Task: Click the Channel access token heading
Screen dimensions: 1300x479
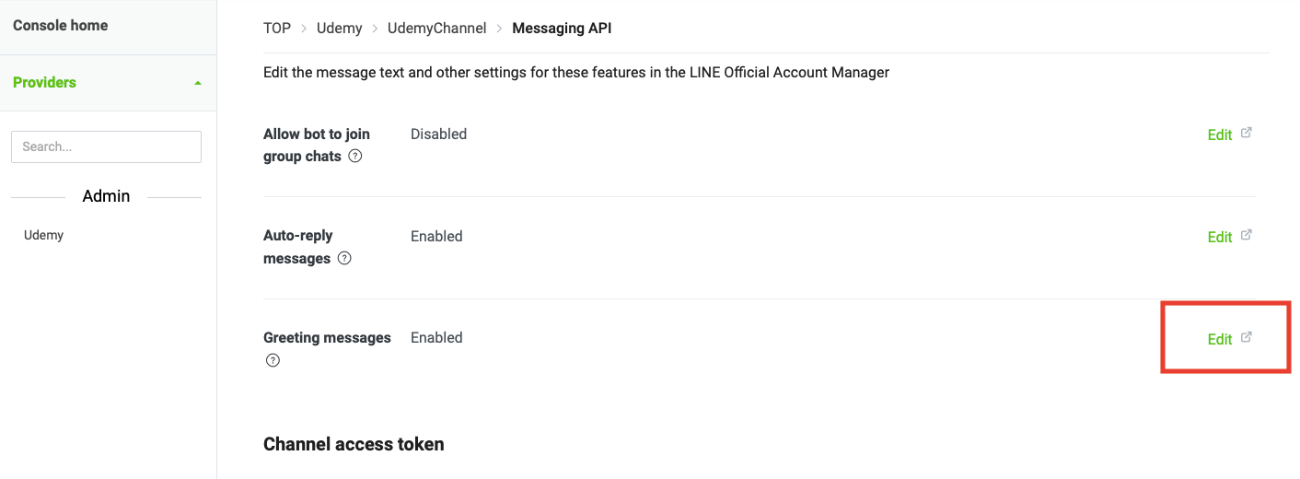Action: pyautogui.click(x=353, y=444)
